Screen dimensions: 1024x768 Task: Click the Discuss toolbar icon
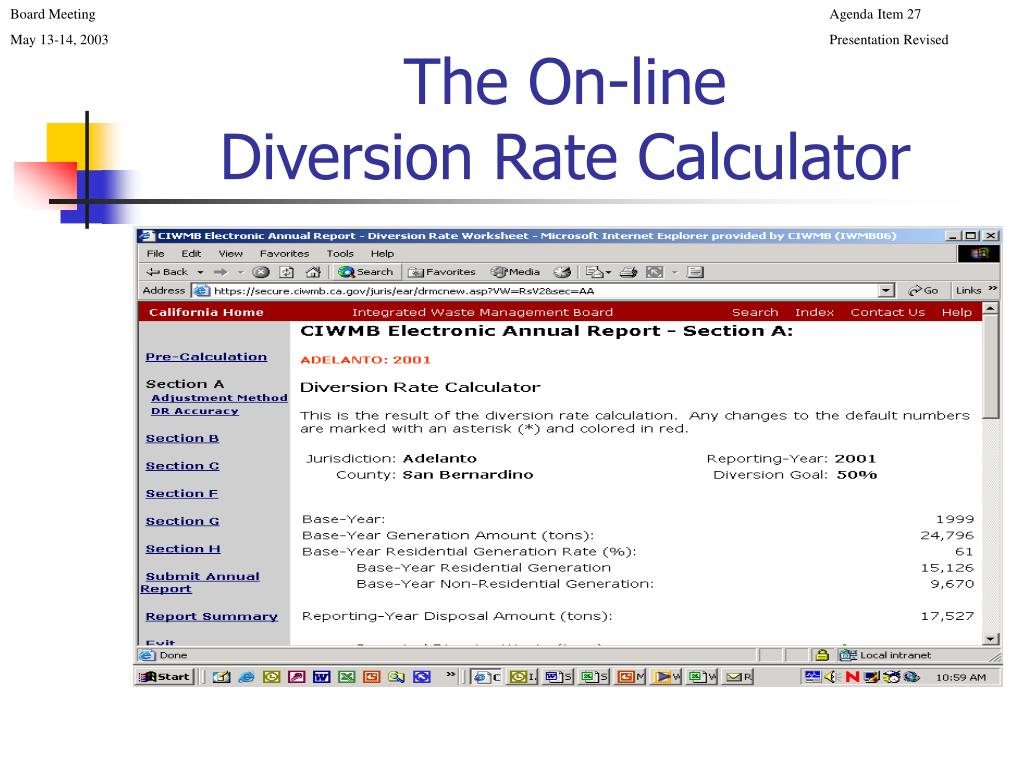coord(696,272)
